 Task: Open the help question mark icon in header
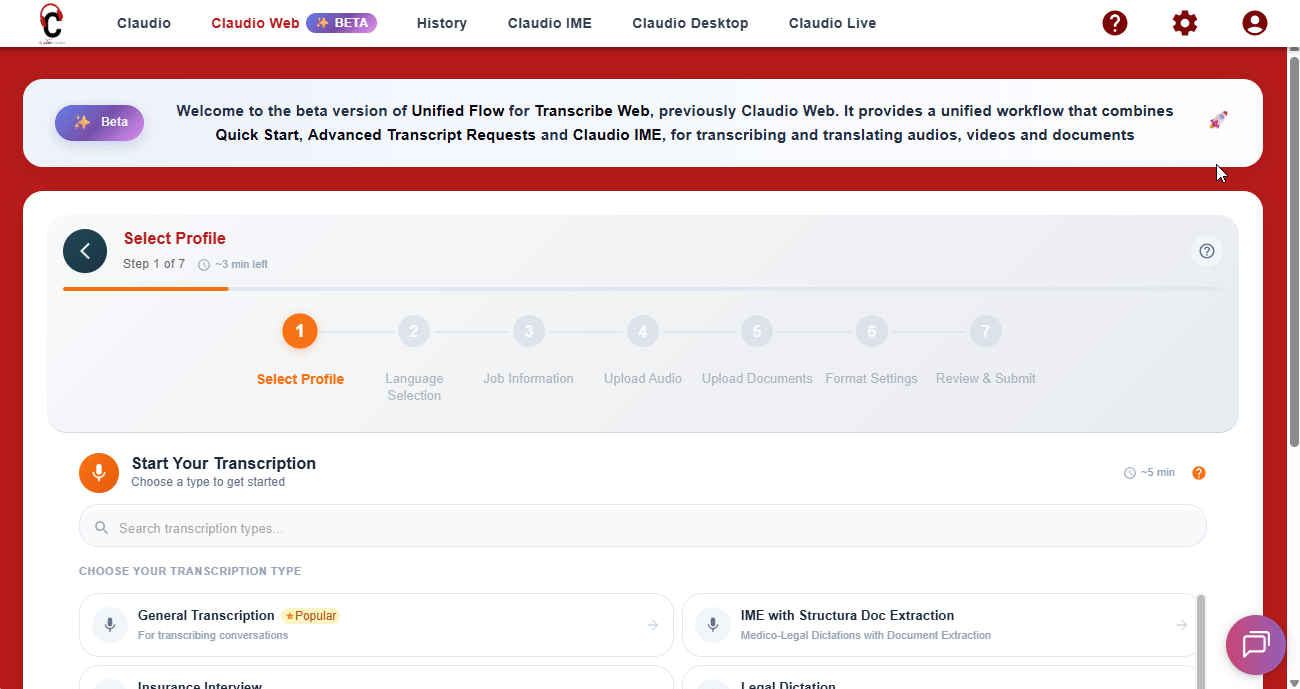(x=1114, y=23)
